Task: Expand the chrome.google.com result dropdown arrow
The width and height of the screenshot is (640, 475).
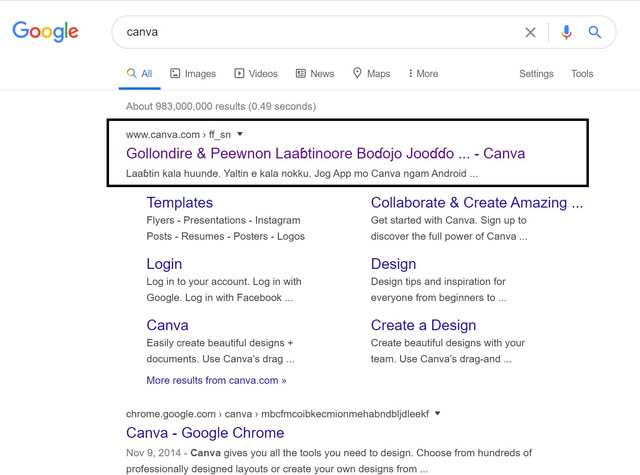Action: (x=438, y=413)
